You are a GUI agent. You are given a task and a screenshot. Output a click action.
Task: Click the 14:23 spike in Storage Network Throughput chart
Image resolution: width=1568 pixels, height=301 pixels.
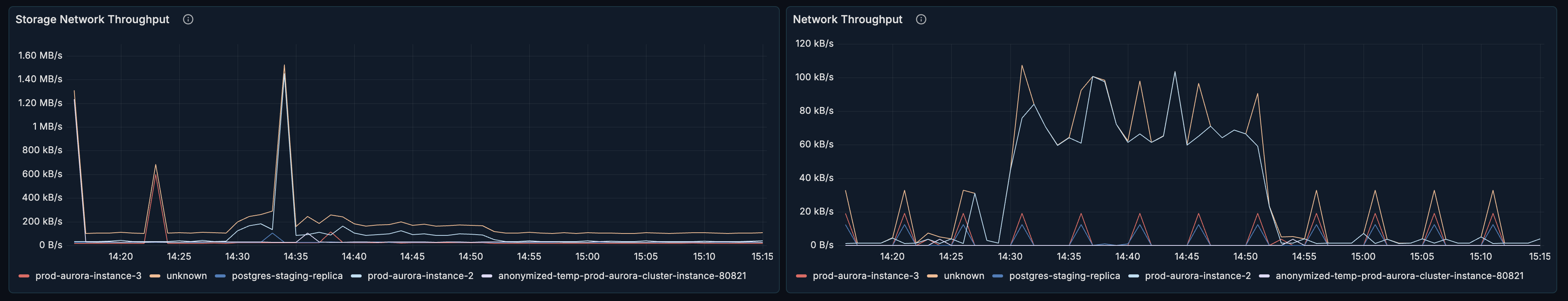(x=156, y=165)
